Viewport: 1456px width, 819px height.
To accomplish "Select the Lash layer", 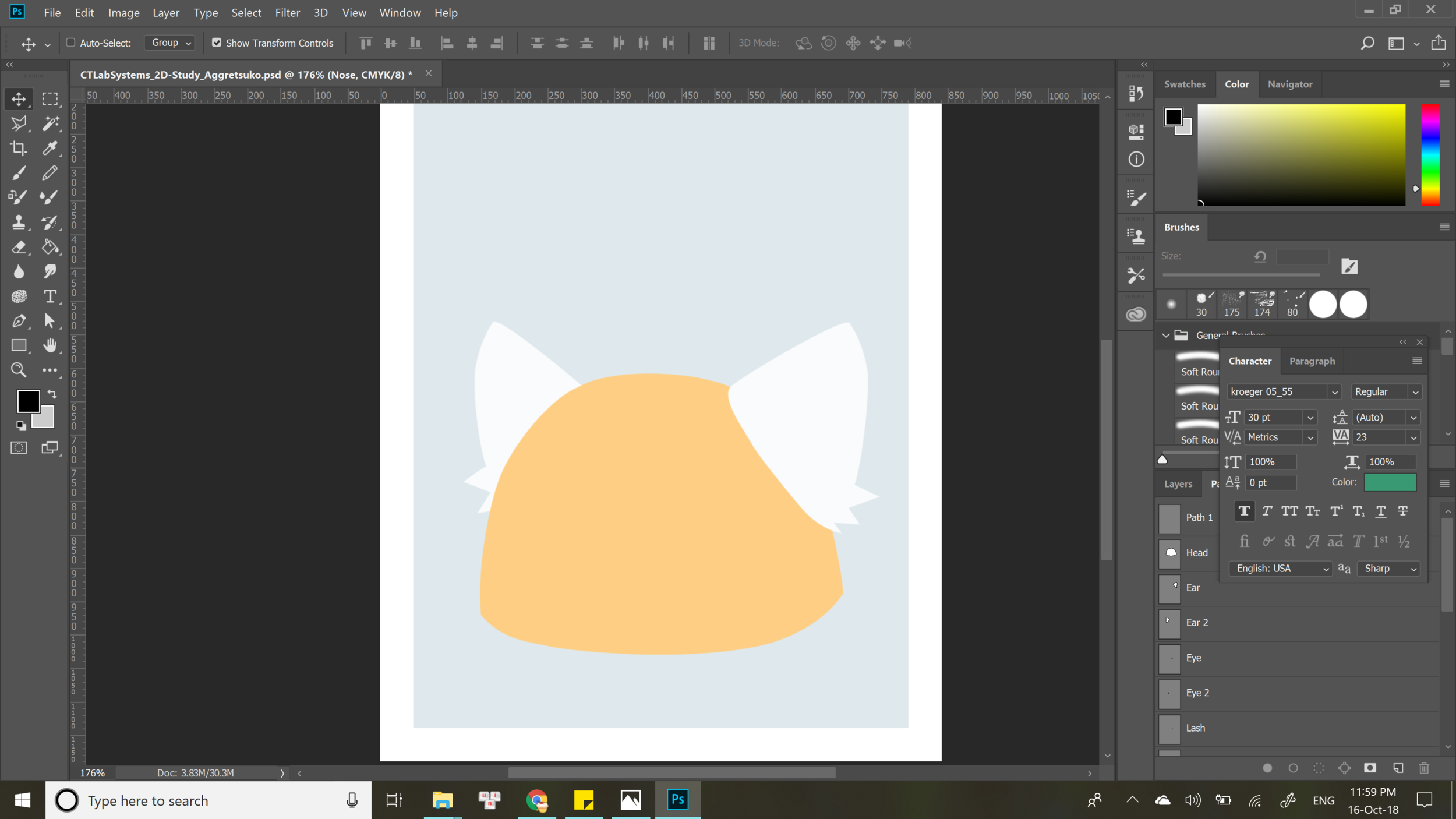I will tap(1298, 728).
